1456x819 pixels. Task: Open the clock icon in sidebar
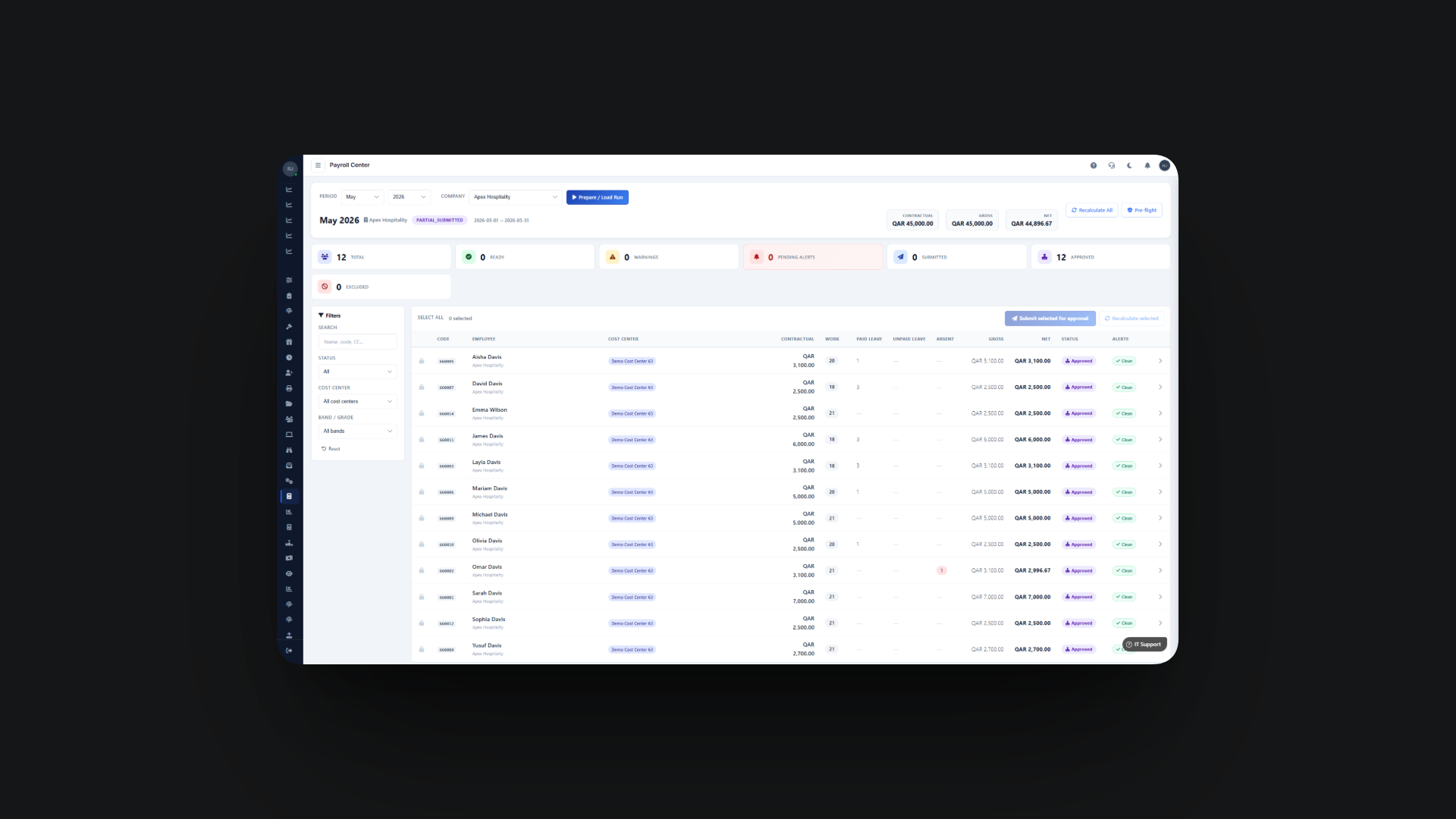pos(289,357)
